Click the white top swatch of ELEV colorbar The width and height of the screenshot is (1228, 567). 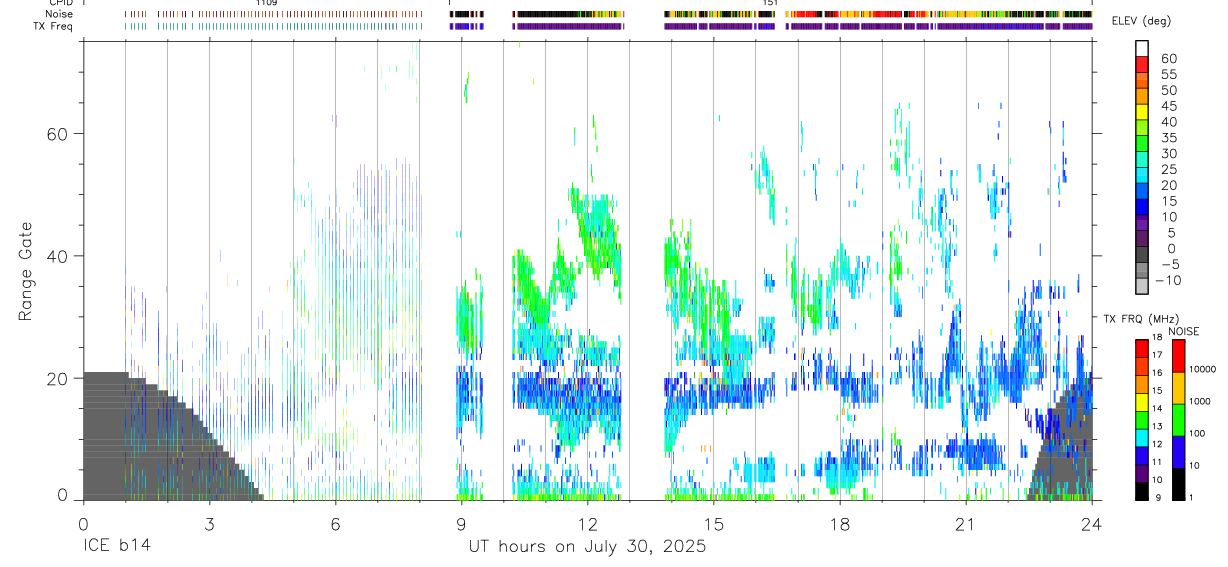1142,48
